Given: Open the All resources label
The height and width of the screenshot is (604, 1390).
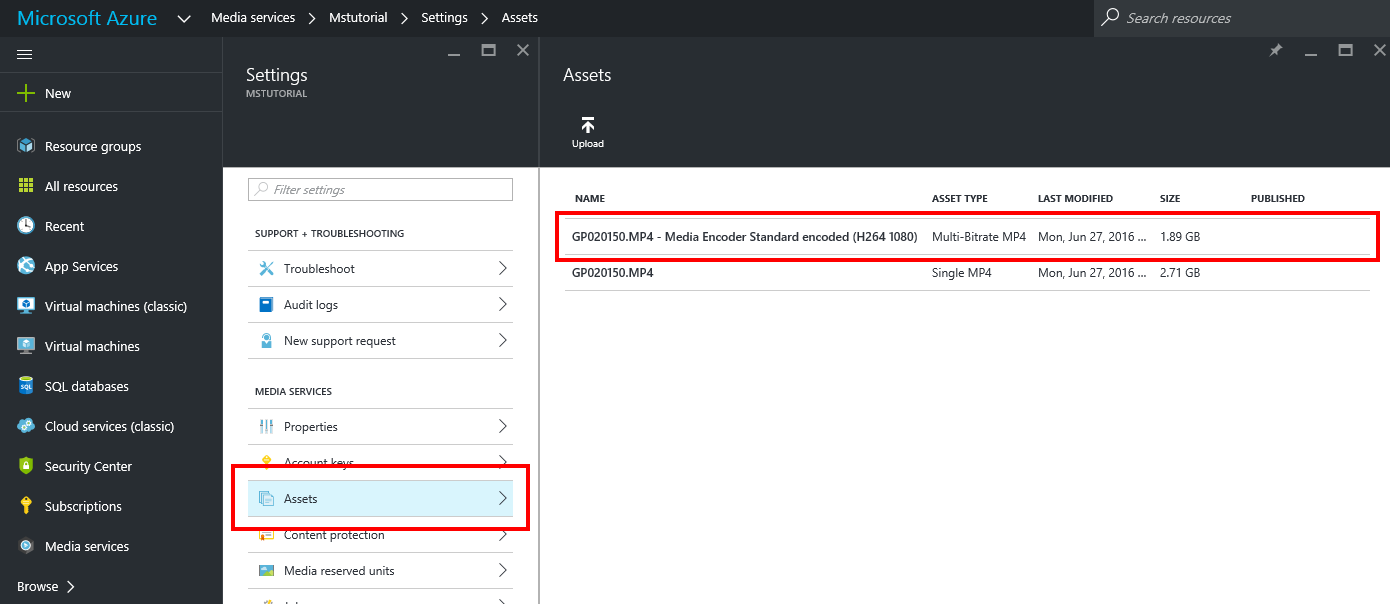Looking at the screenshot, I should click(x=81, y=186).
